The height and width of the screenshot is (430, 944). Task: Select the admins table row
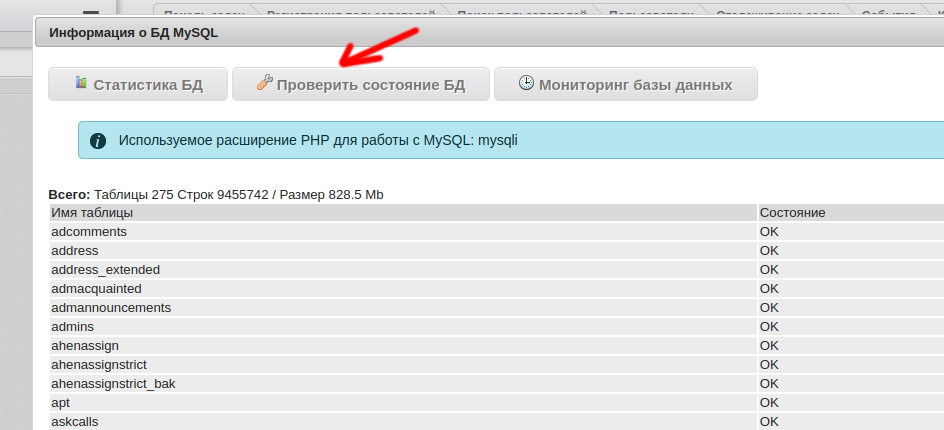click(x=72, y=327)
